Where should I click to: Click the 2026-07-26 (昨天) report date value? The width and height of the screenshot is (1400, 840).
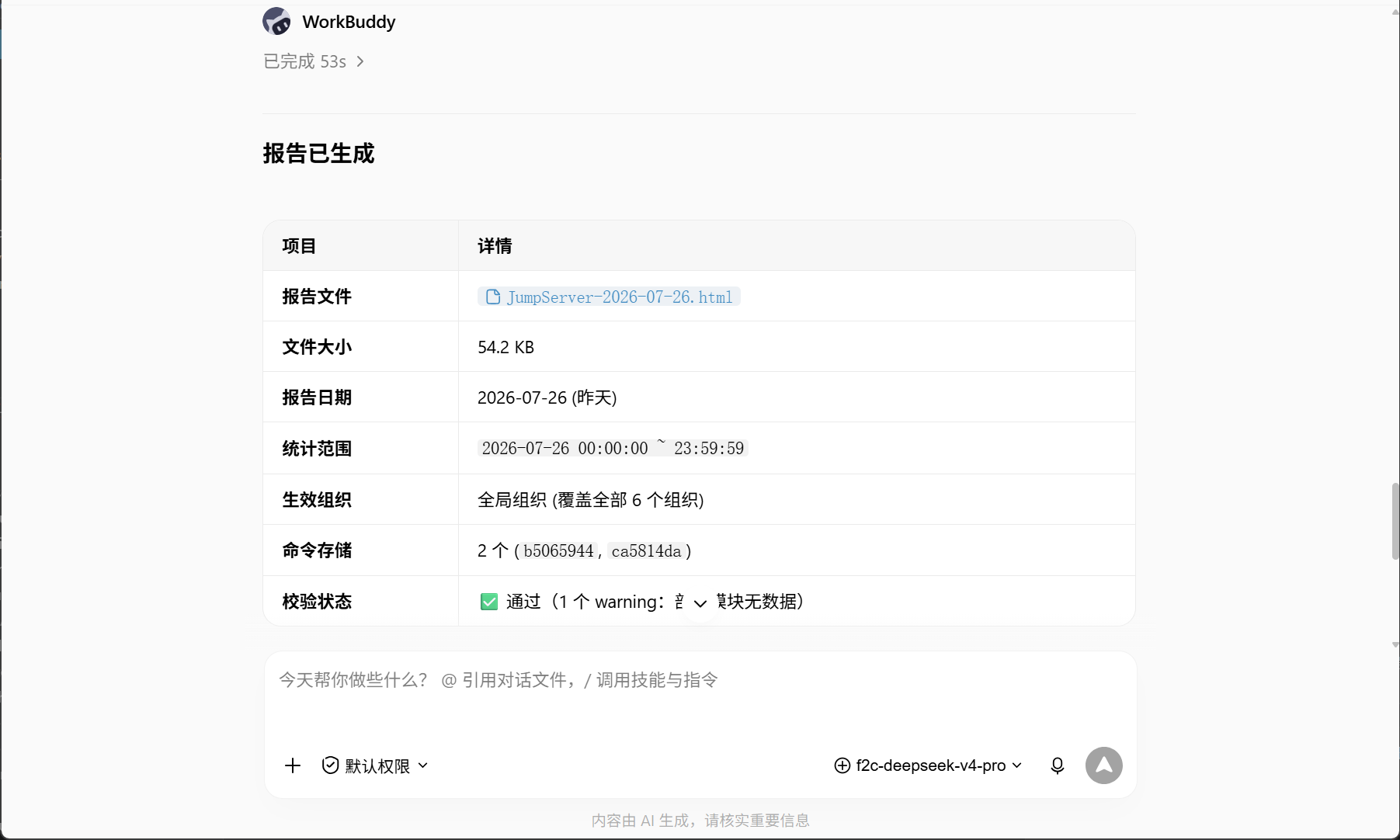(547, 397)
